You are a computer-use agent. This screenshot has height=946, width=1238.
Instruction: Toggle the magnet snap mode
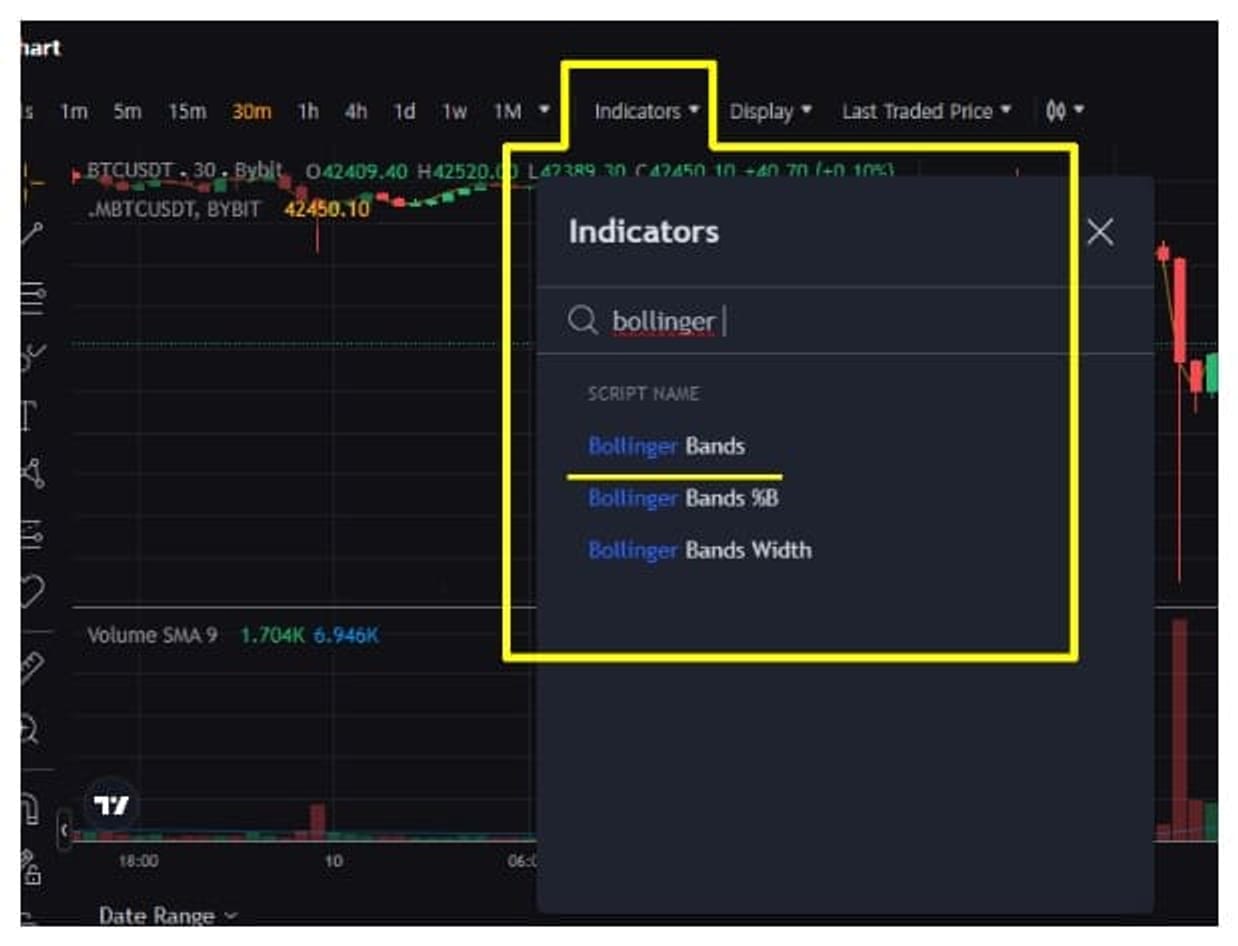(30, 808)
